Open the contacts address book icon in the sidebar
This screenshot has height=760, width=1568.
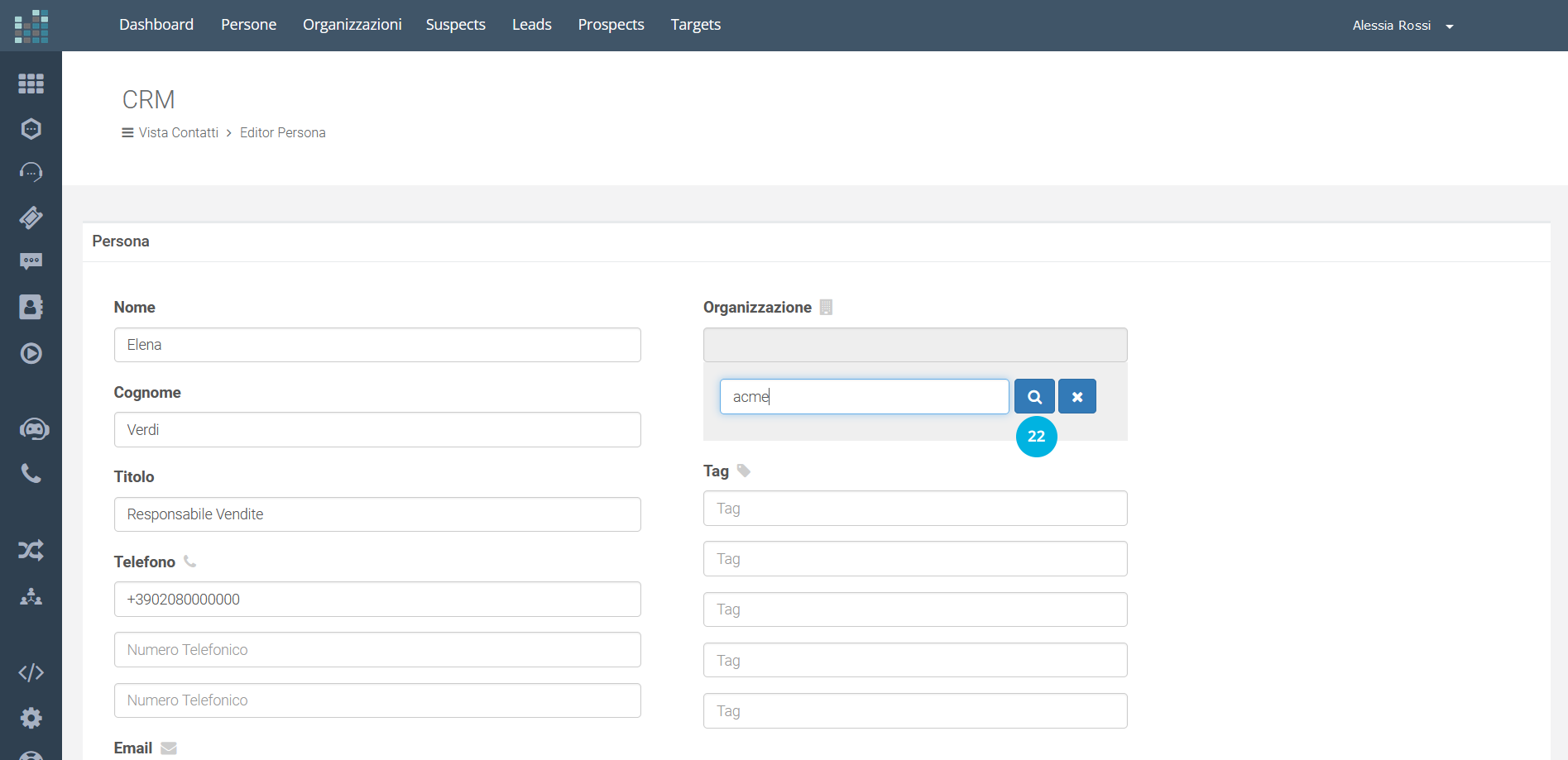tap(31, 307)
